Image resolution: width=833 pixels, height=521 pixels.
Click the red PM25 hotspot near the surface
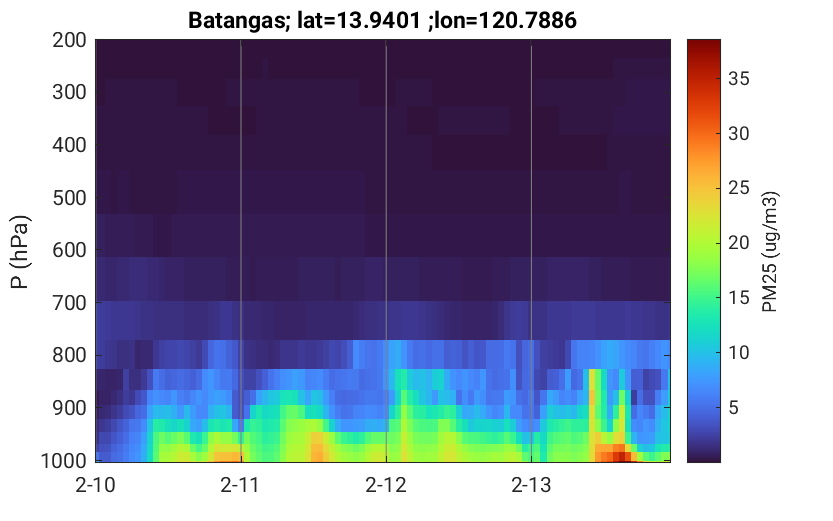[x=620, y=455]
